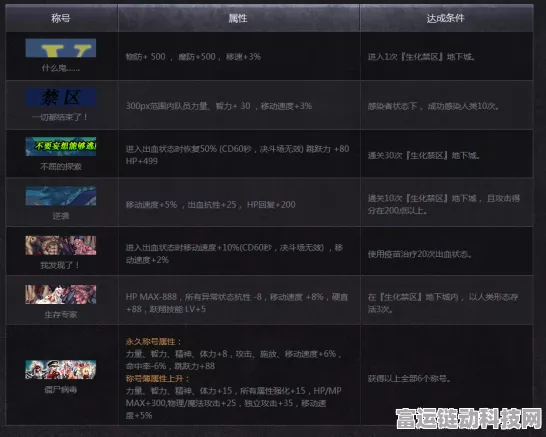Click the "禁区" title badge image
This screenshot has width=546, height=437.
(x=61, y=97)
